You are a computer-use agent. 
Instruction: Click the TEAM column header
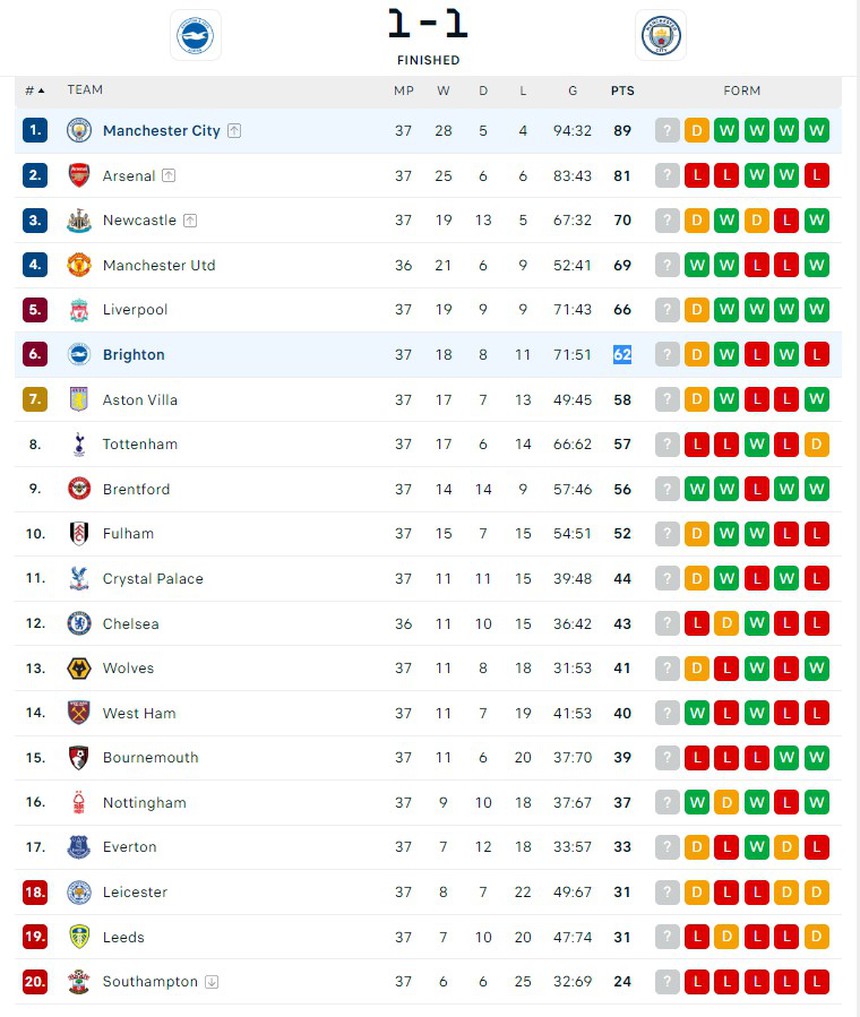(x=85, y=90)
